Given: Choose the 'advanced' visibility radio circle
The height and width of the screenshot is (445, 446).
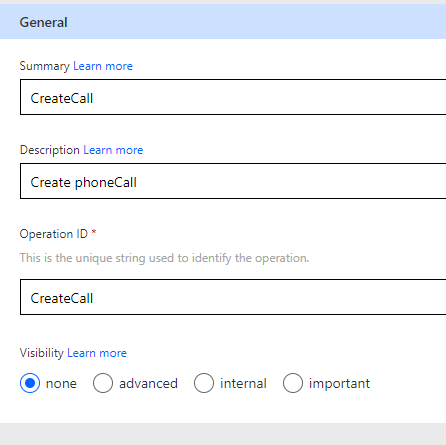Looking at the screenshot, I should tap(103, 383).
